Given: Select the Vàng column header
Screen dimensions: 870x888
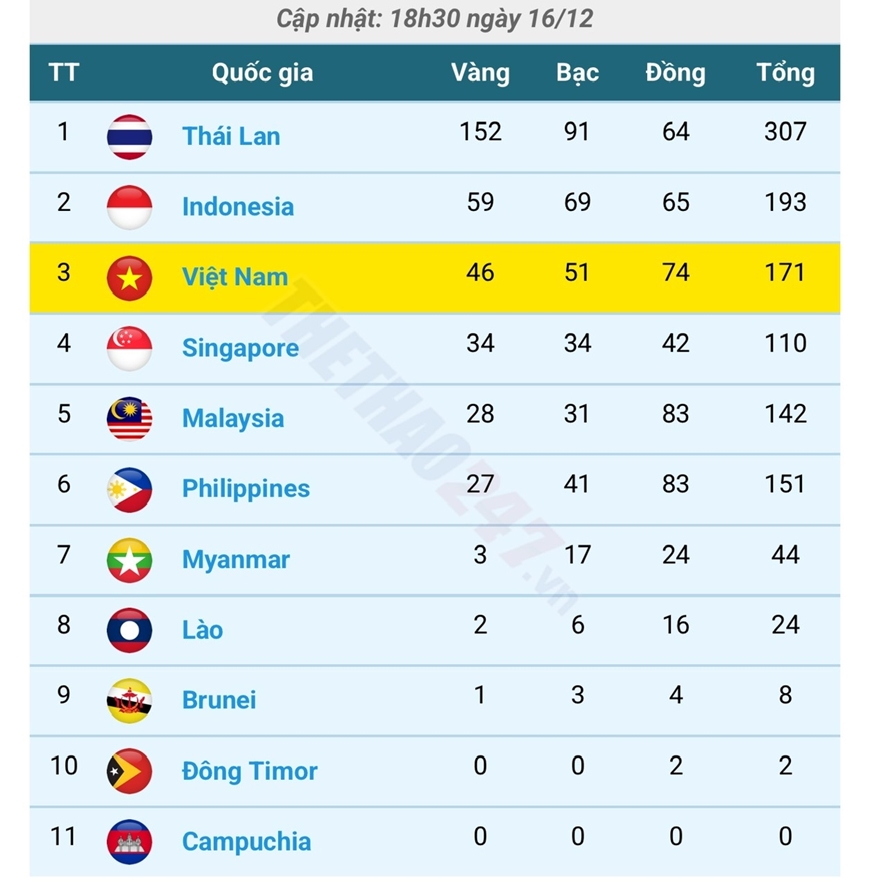Looking at the screenshot, I should pos(480,73).
